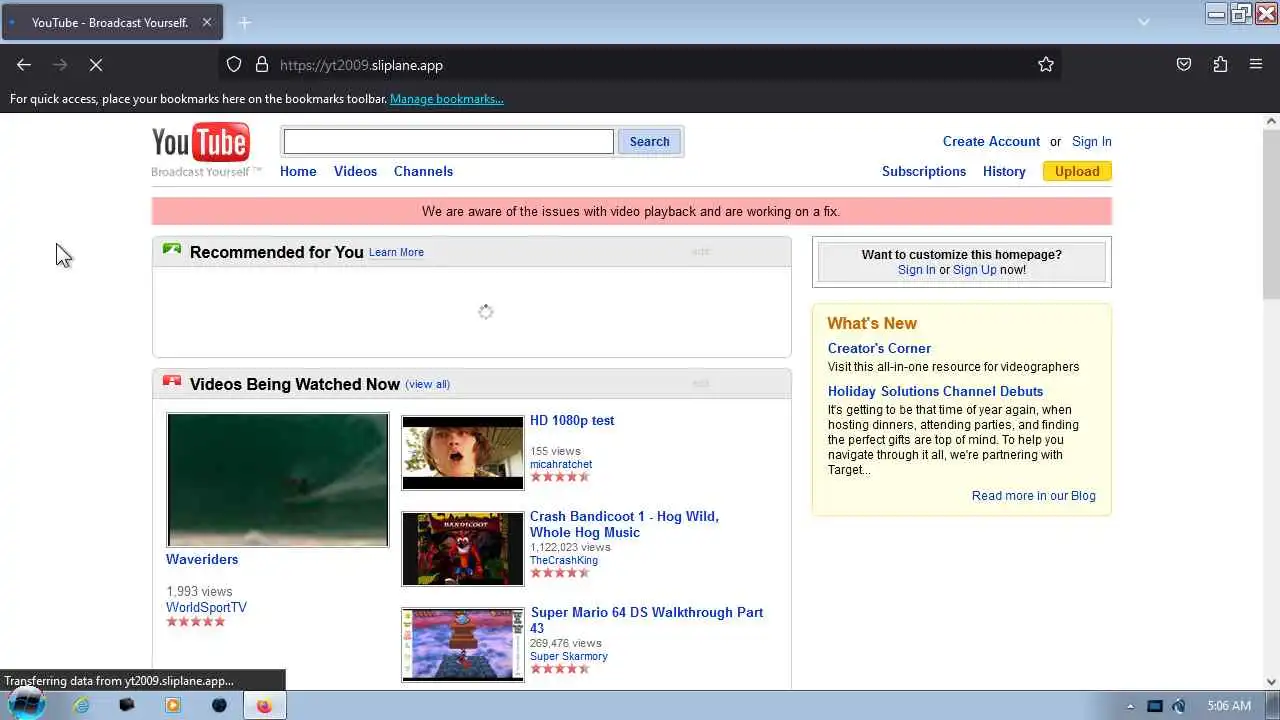Click the volume icon in system tray

click(x=1179, y=706)
